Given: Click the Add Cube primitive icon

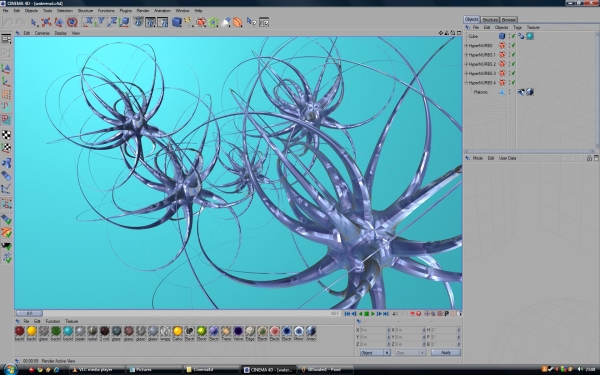Looking at the screenshot, I should (x=176, y=22).
